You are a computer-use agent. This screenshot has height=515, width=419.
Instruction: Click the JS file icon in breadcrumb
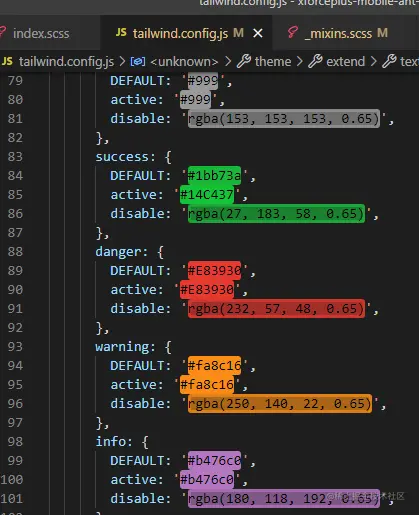(7, 61)
